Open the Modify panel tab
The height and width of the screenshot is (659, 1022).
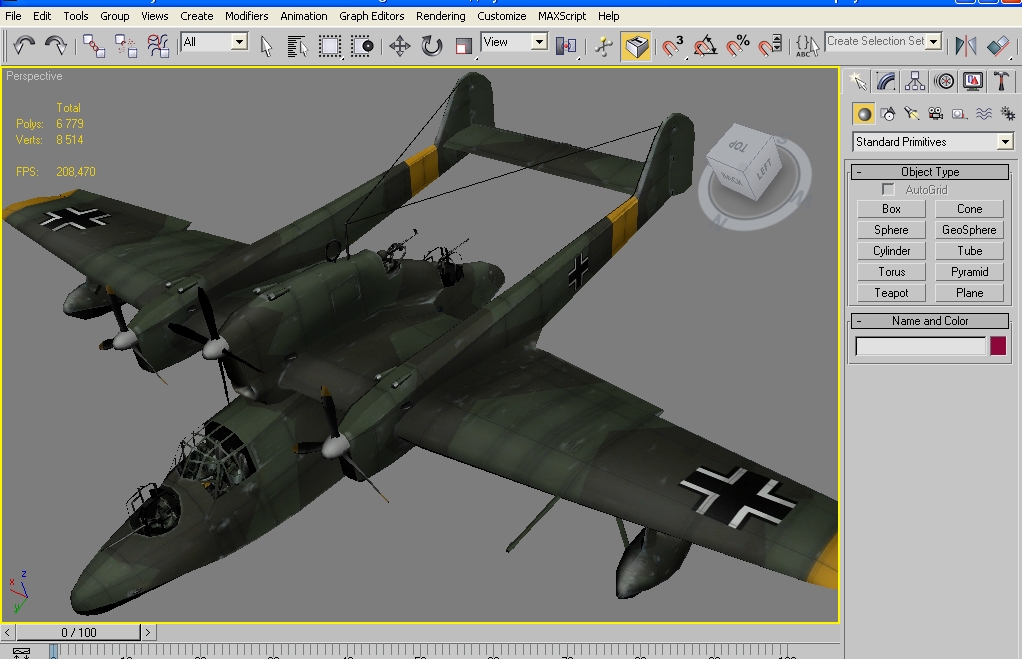click(x=886, y=81)
